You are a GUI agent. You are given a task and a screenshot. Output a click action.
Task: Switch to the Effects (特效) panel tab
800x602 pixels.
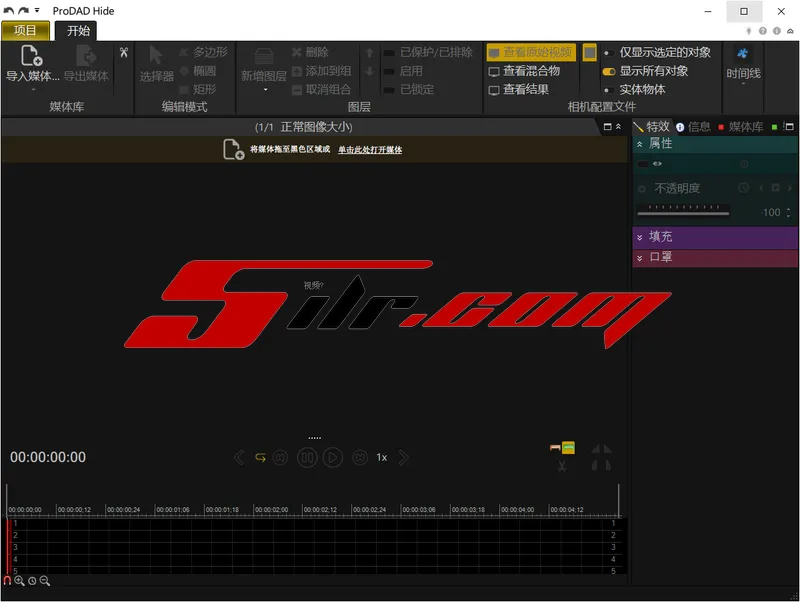coord(652,126)
